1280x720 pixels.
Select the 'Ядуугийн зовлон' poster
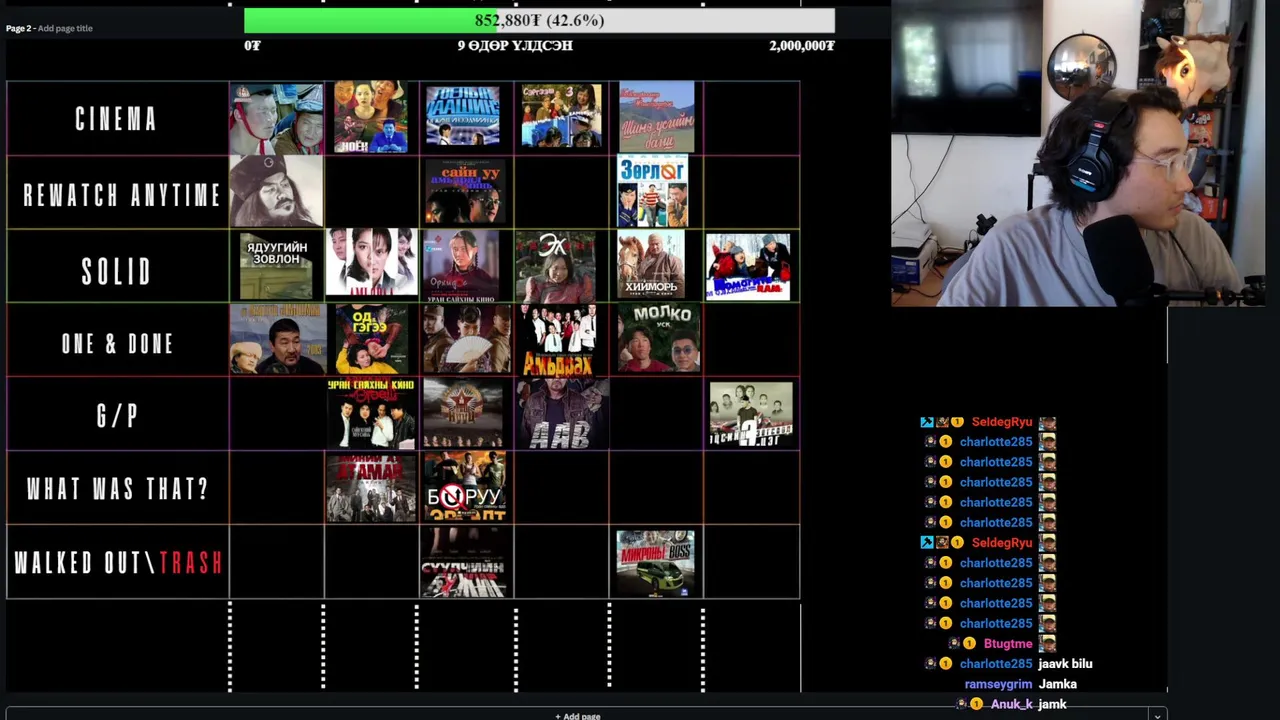pos(276,267)
